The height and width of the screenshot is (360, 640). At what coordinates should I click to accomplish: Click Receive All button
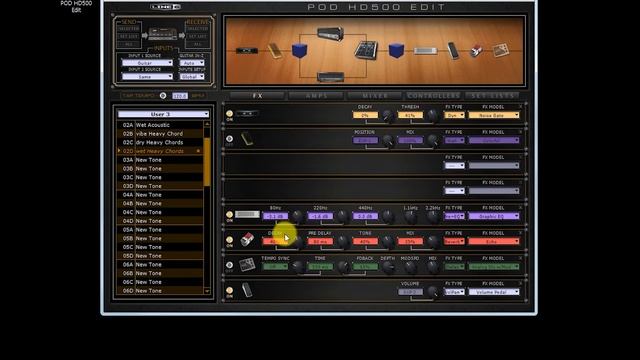[x=198, y=44]
